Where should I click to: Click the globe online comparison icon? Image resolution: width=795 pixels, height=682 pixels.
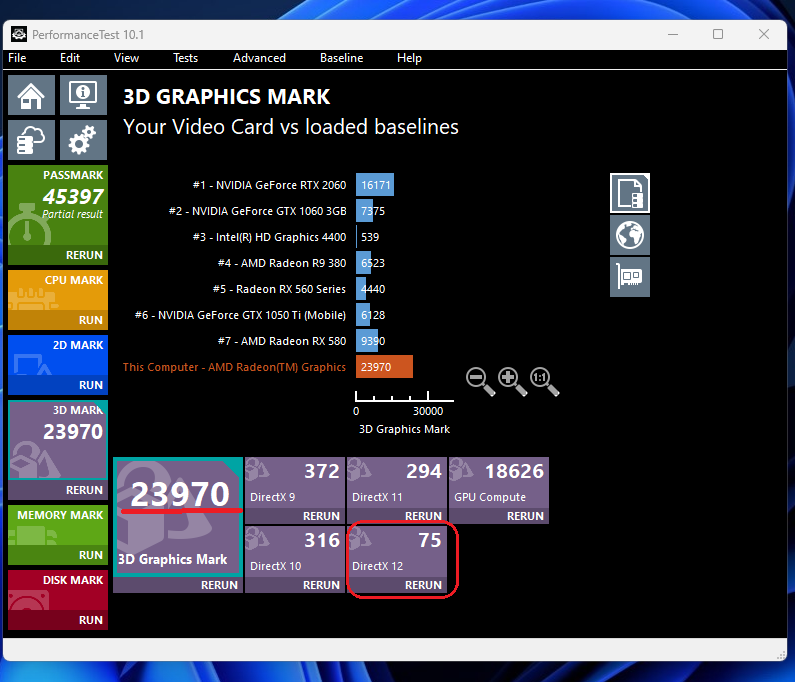pos(630,235)
